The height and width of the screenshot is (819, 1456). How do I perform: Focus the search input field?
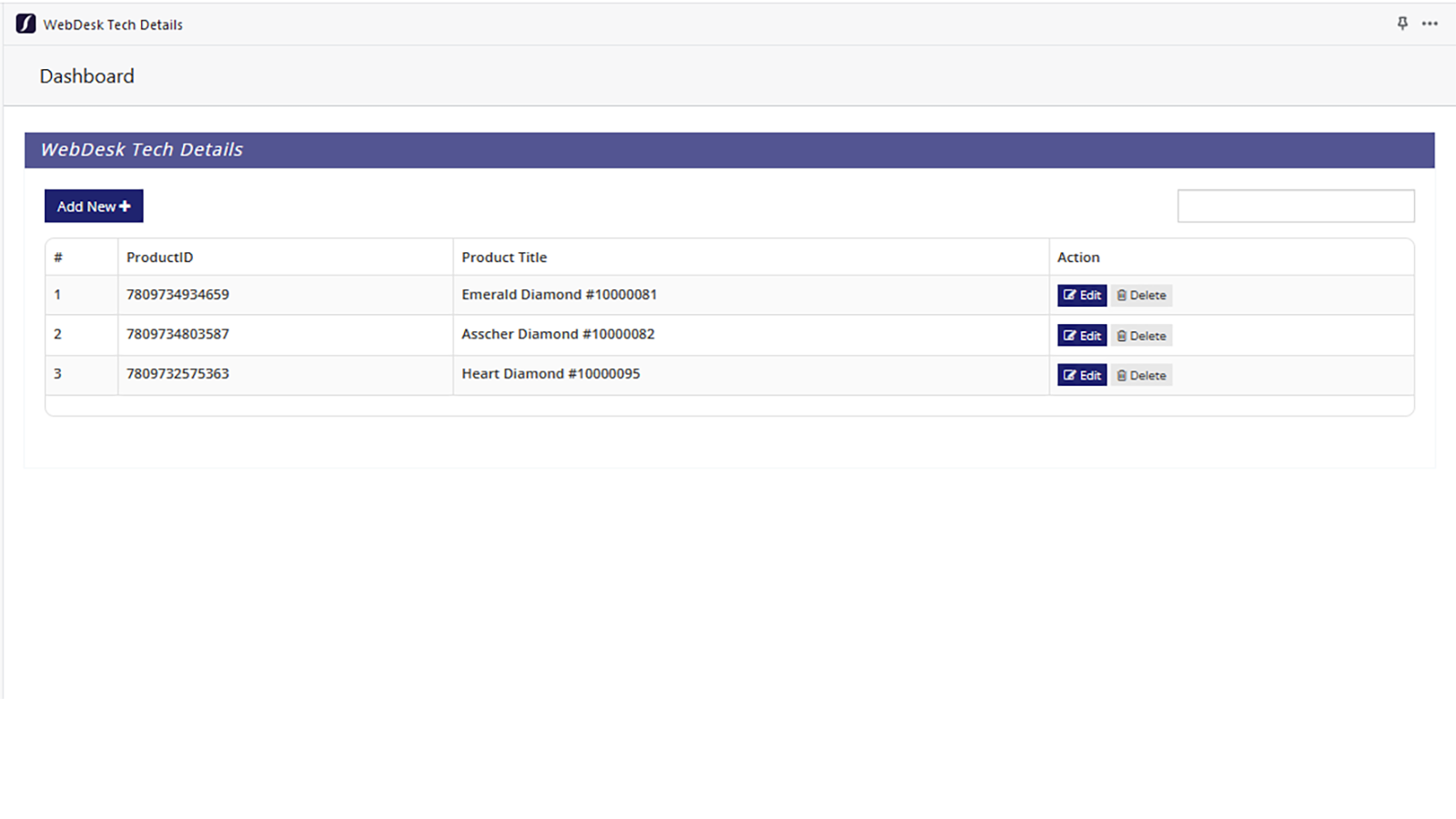point(1296,206)
